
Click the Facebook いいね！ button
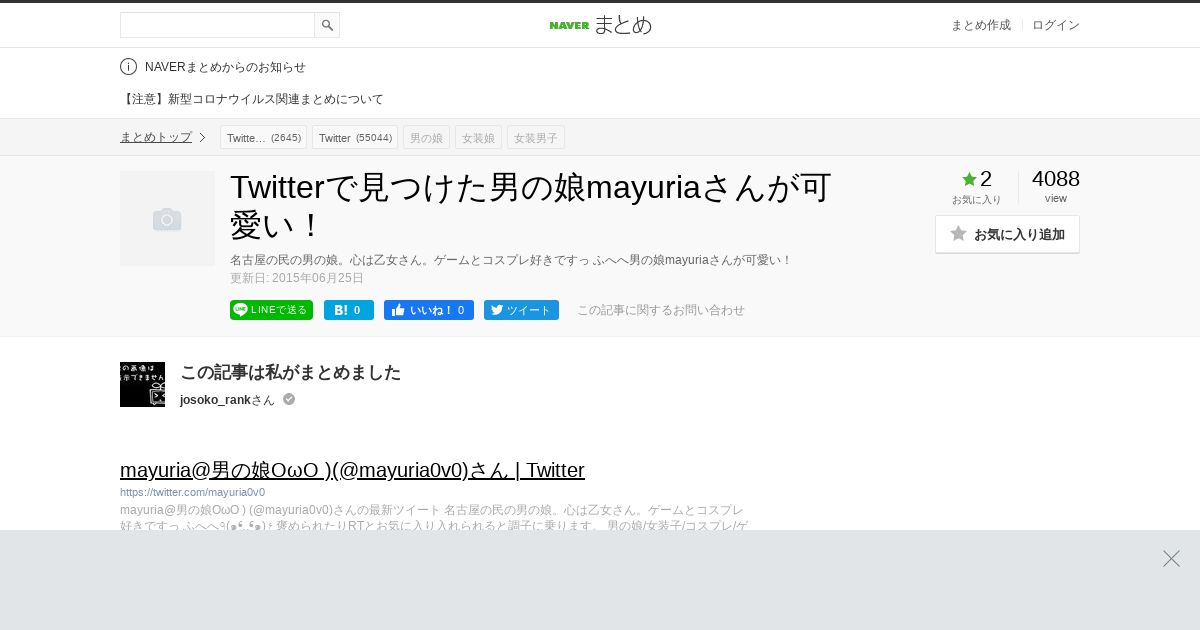click(429, 310)
